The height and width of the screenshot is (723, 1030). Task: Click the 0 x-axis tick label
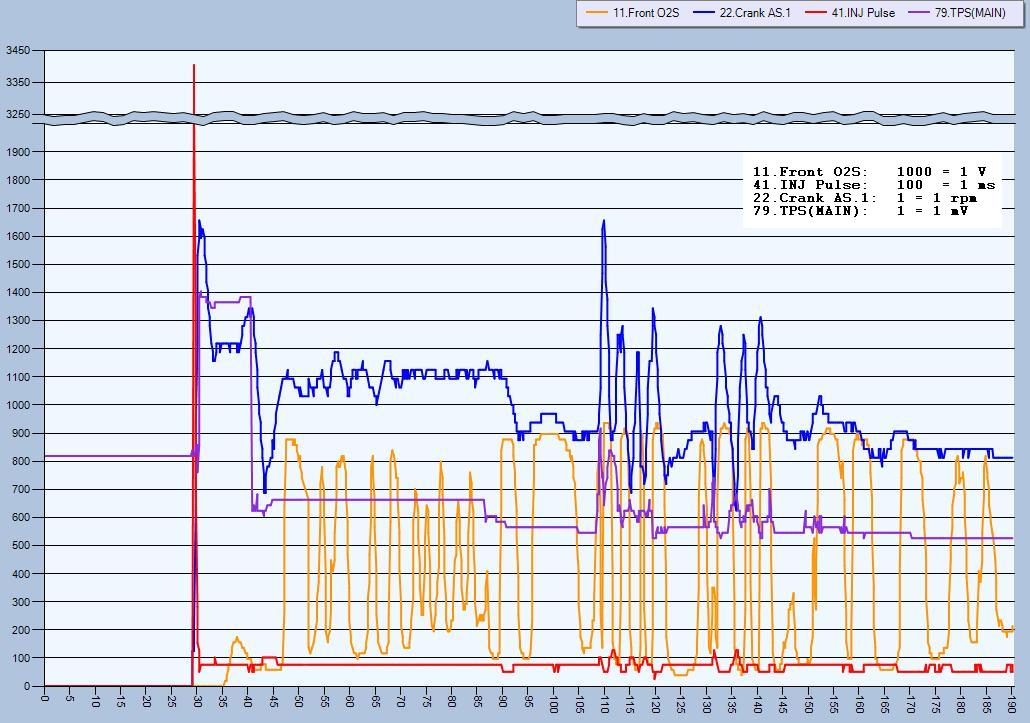[x=45, y=697]
